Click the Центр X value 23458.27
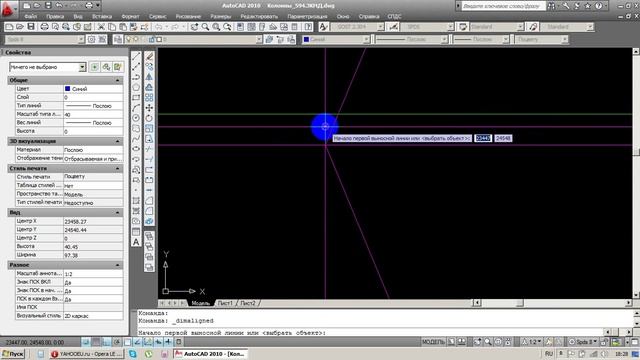Image resolution: width=640 pixels, height=360 pixels. 93,221
